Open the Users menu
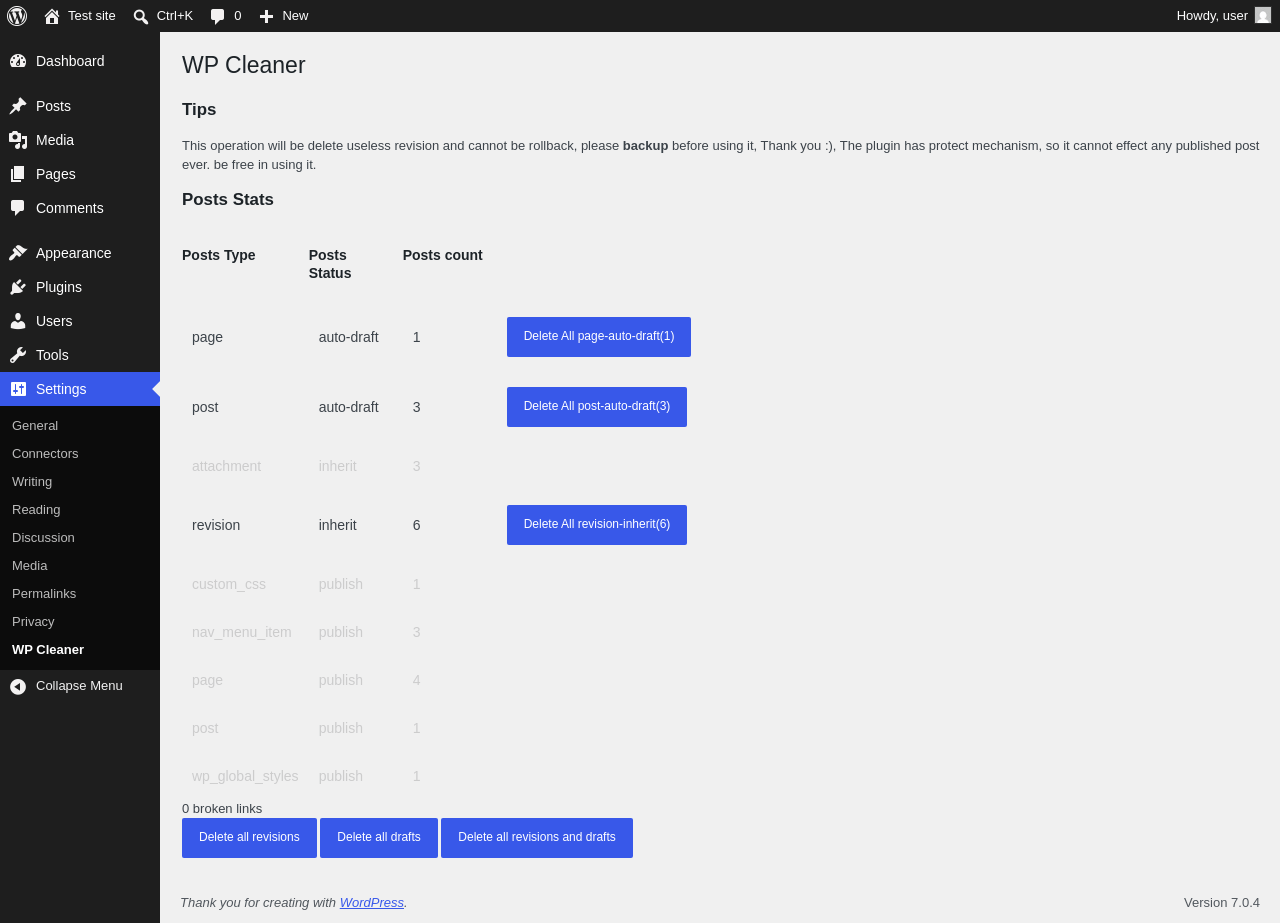Screen dimensions: 1280x923 (80, 321)
